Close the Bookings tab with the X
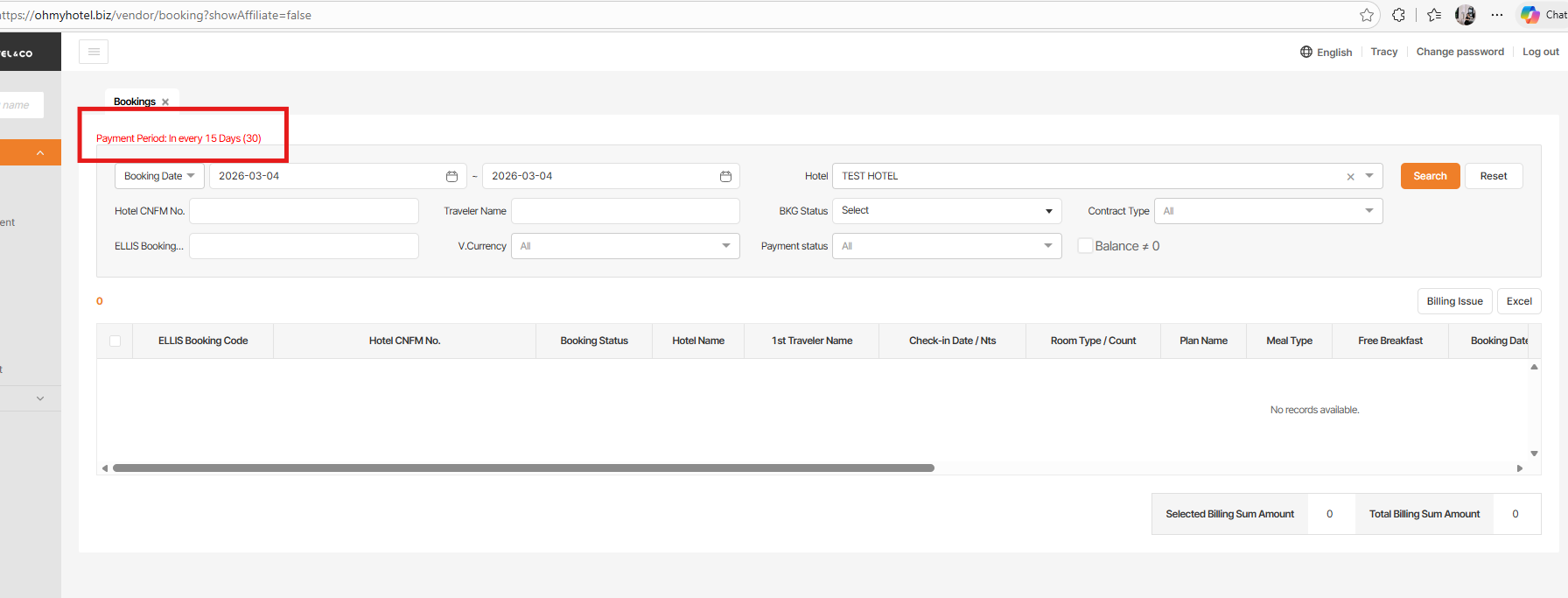Screen dimensions: 1568x598 pyautogui.click(x=165, y=102)
